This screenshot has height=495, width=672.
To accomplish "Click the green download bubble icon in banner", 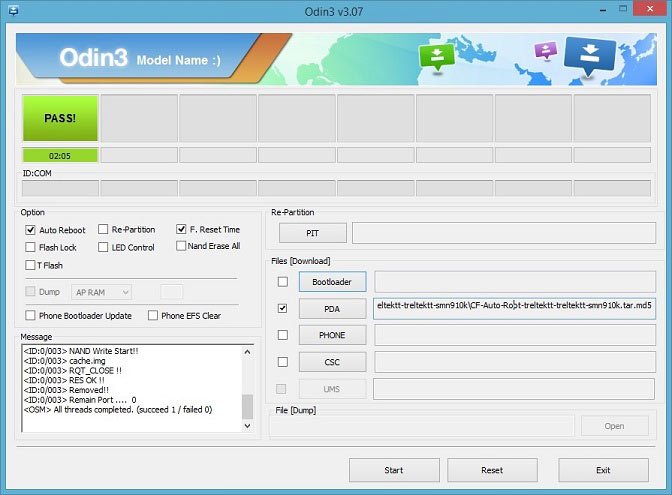I will [x=437, y=57].
